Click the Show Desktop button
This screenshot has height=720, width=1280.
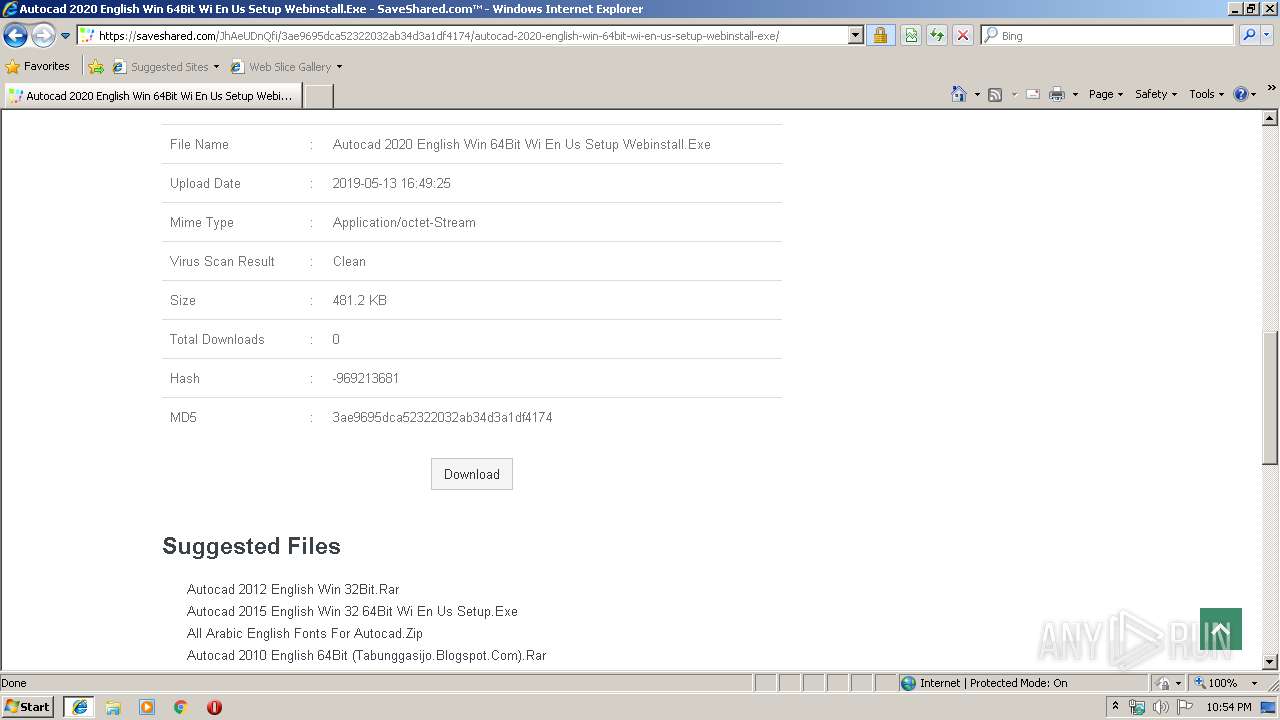(x=1269, y=707)
